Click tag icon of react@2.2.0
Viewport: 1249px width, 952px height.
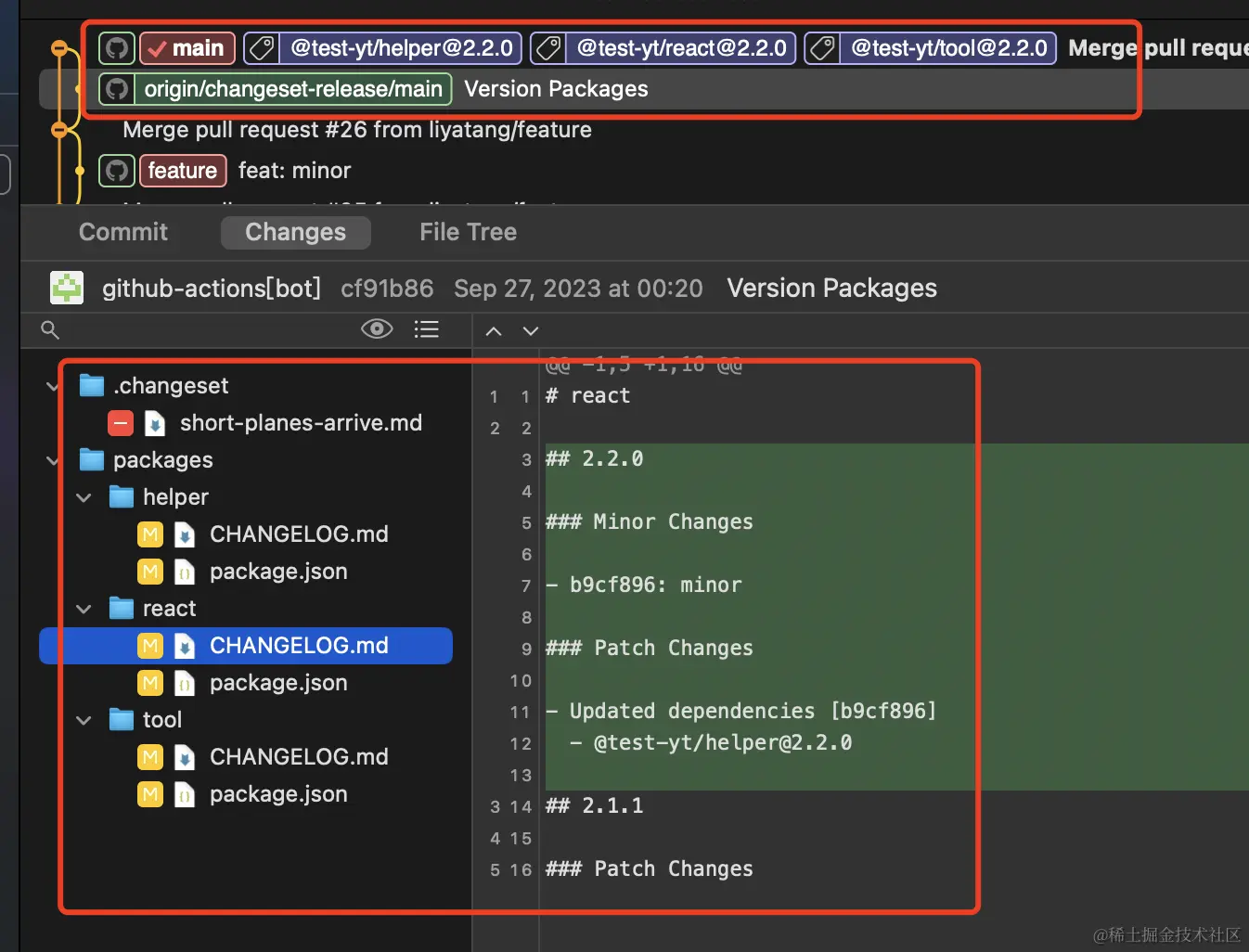(548, 48)
